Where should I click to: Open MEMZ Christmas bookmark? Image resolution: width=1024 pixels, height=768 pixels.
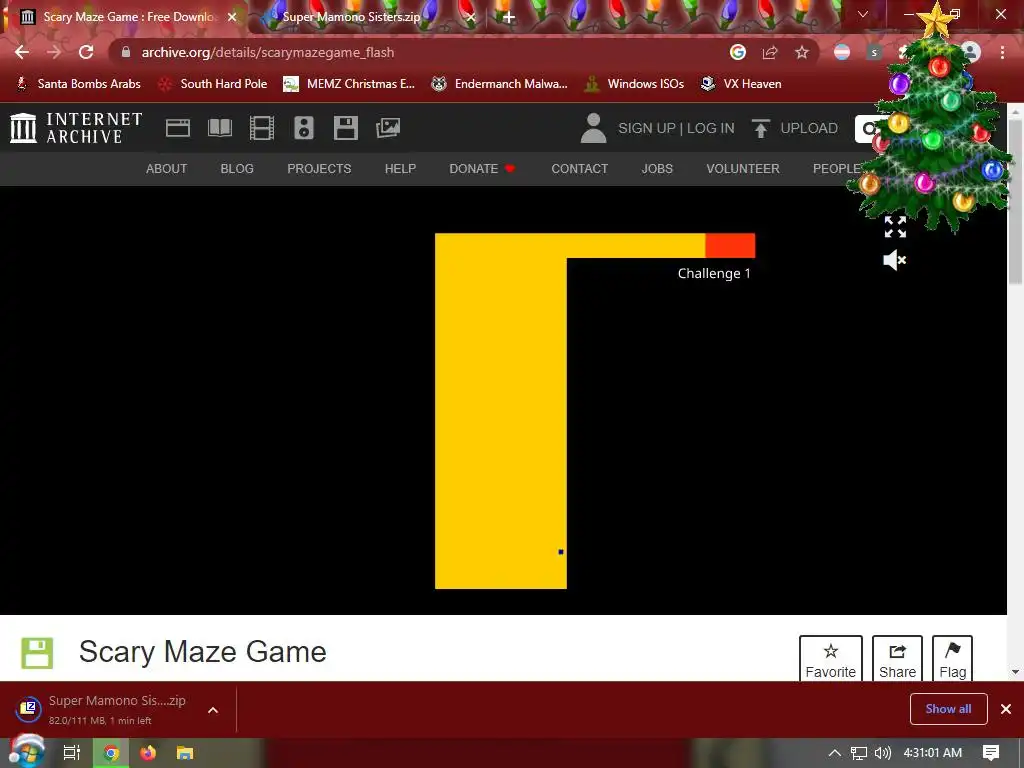pyautogui.click(x=349, y=84)
